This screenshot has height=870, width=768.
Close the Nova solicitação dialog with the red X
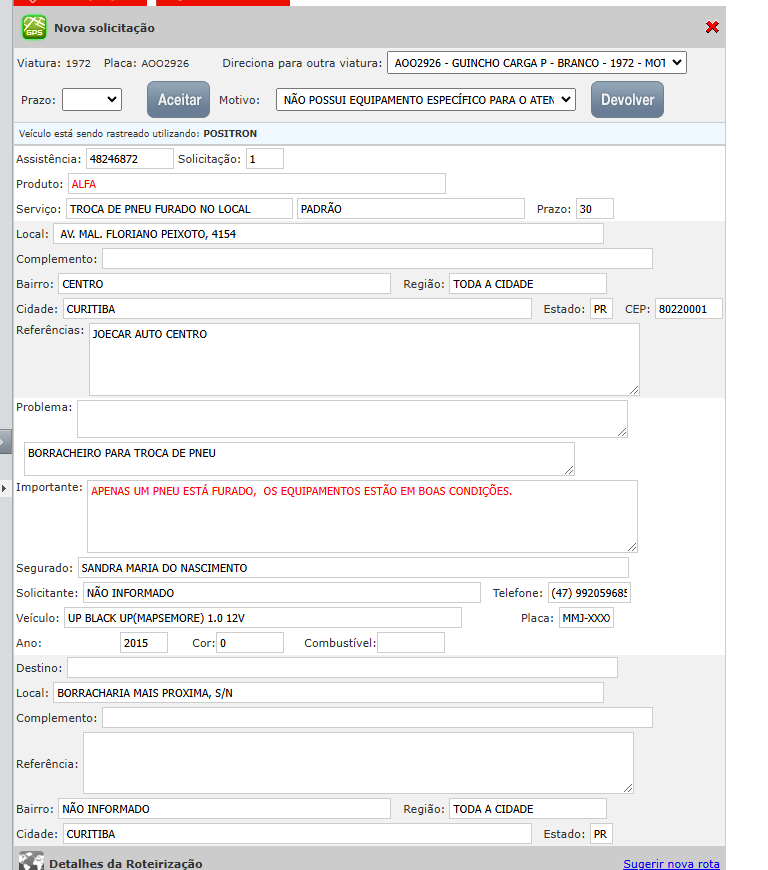[712, 27]
